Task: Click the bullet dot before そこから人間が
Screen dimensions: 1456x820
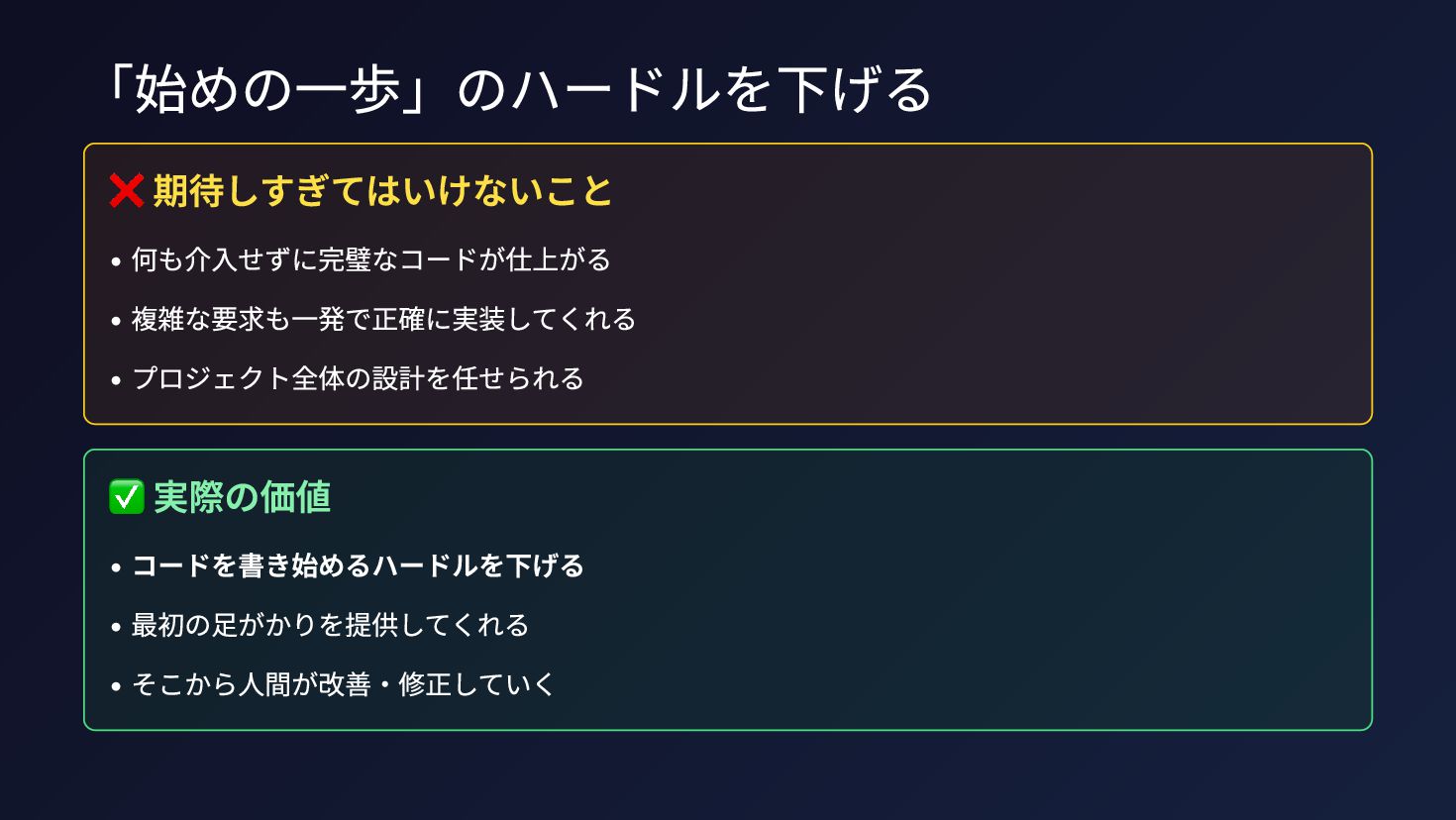Action: (116, 687)
